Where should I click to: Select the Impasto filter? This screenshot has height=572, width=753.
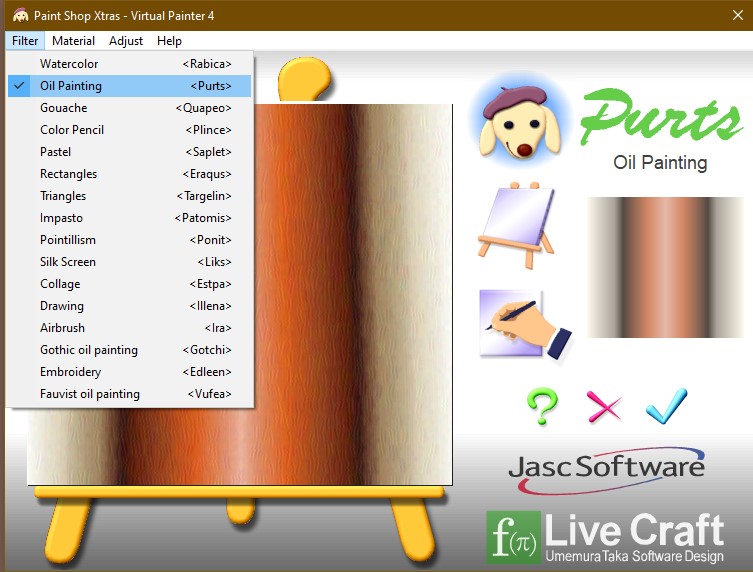(x=130, y=218)
